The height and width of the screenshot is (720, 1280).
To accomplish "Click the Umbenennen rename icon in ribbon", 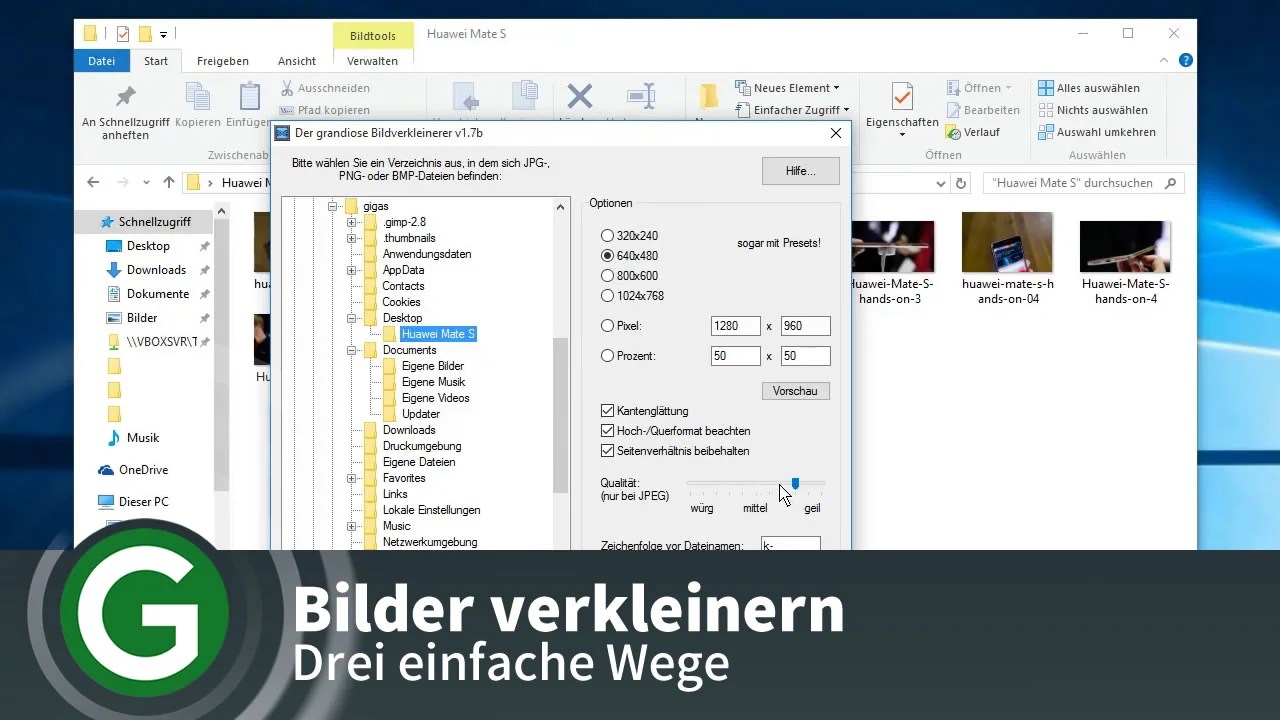I will click(641, 96).
